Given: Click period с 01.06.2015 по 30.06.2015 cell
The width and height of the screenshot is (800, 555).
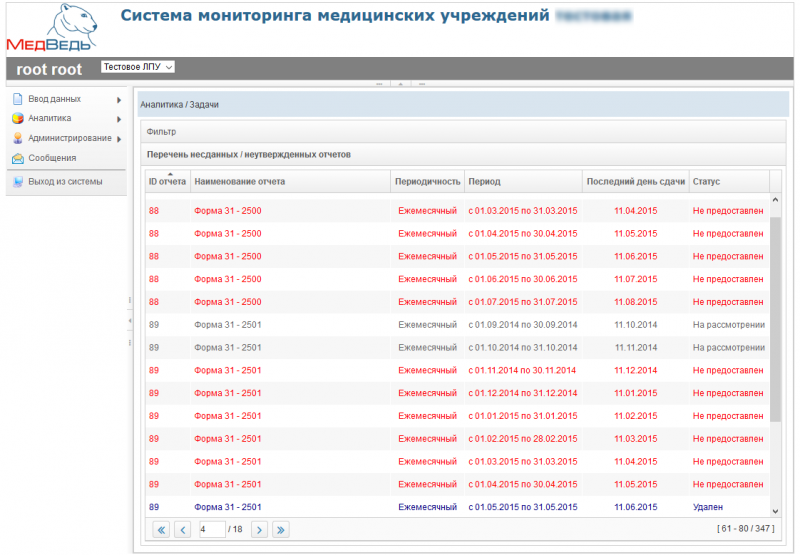Looking at the screenshot, I should 523,279.
